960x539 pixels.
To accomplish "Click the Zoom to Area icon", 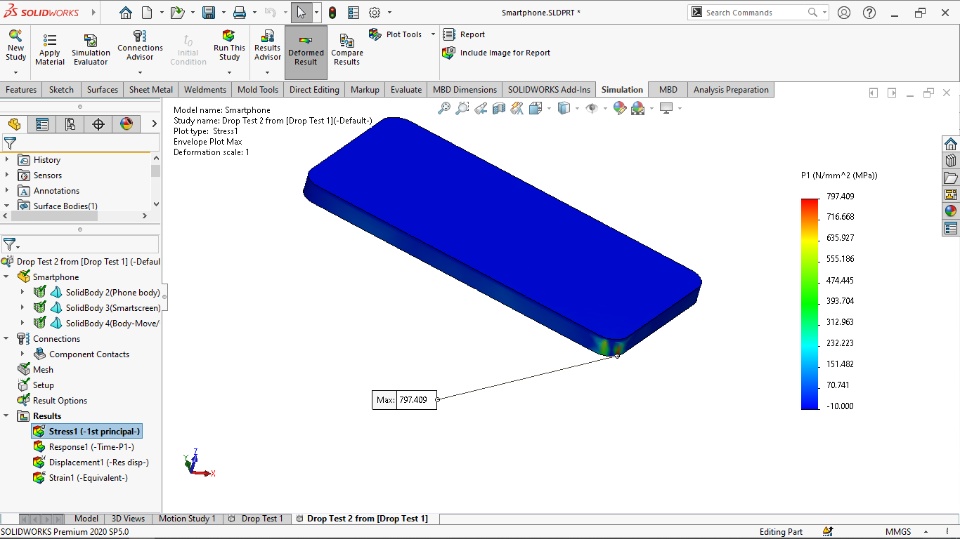I will [463, 108].
